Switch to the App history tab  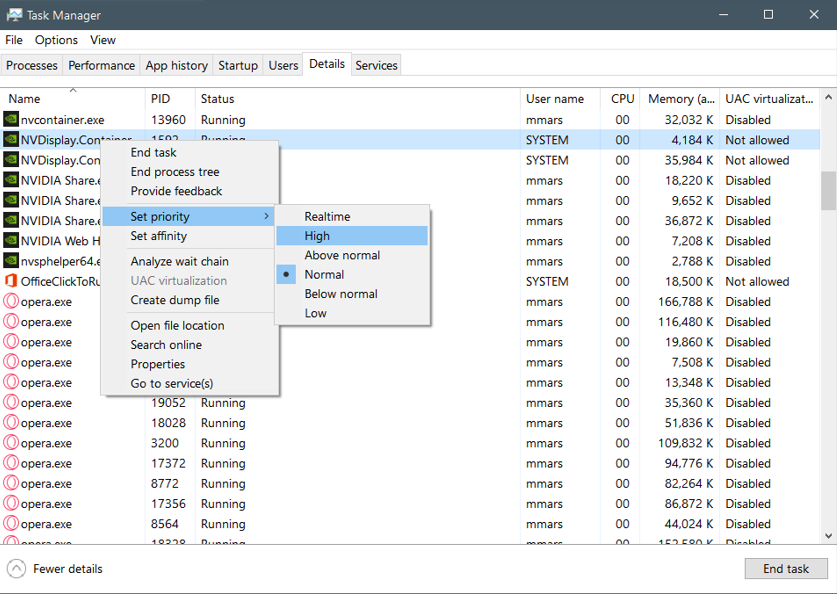[x=176, y=65]
